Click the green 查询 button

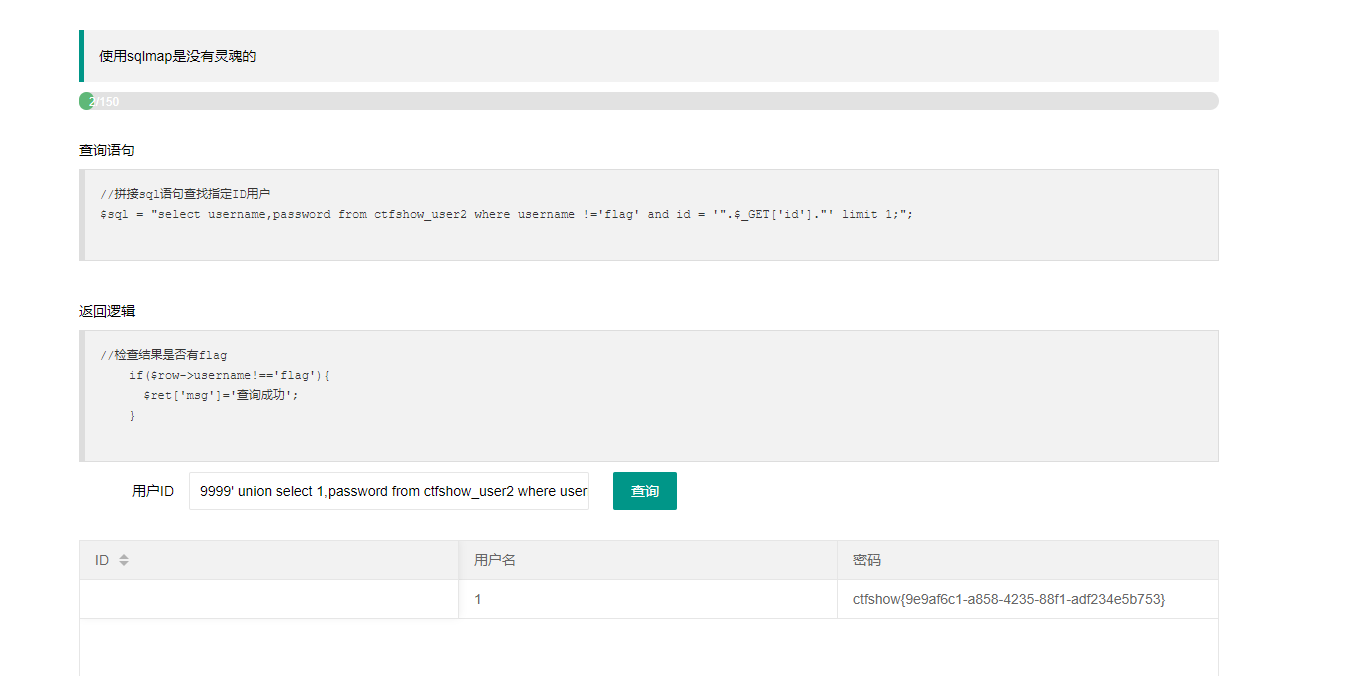coord(644,491)
